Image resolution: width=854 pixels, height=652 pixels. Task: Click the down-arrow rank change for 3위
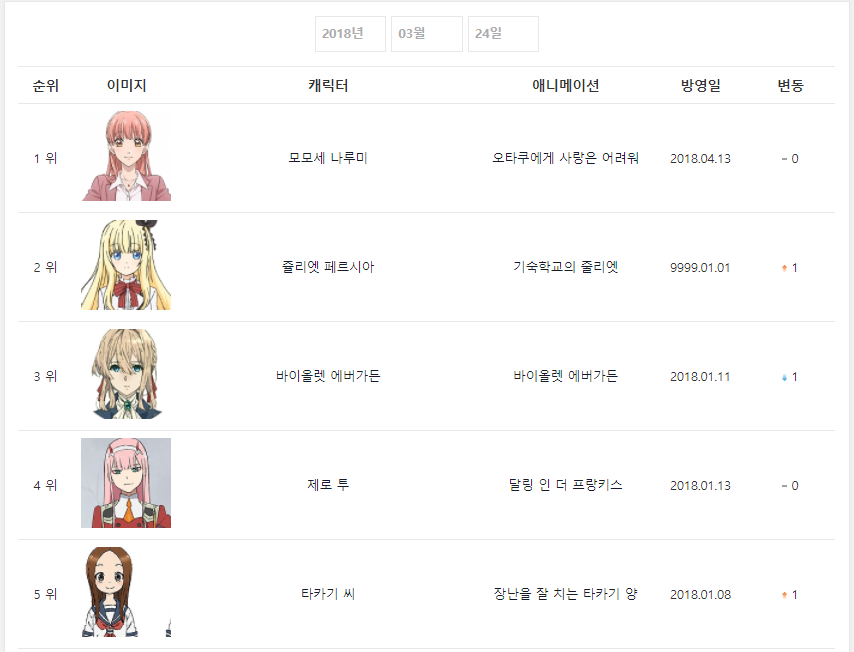click(x=790, y=376)
